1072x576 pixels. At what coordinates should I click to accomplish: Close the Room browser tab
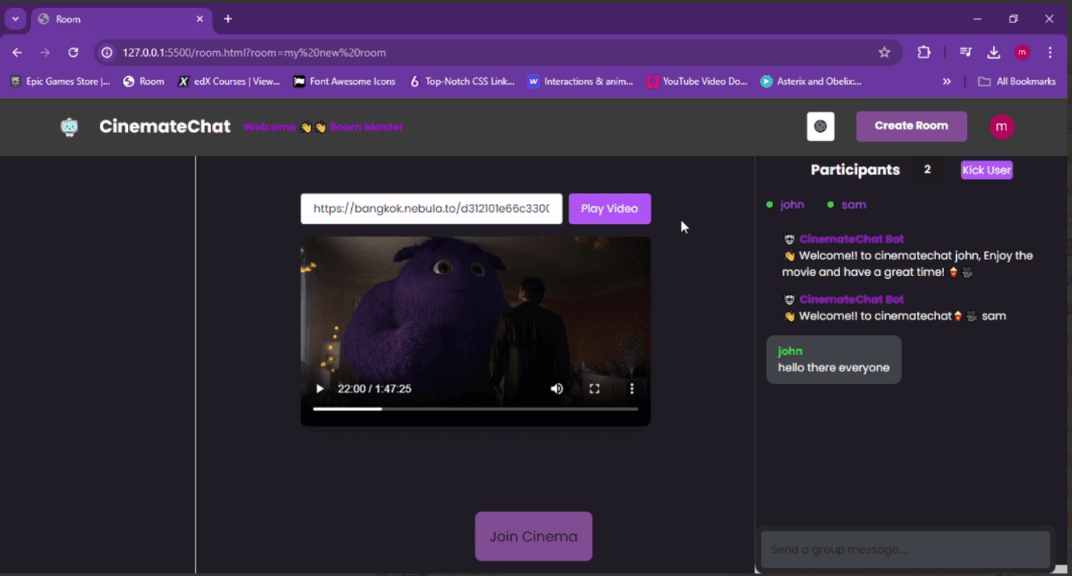pos(200,19)
